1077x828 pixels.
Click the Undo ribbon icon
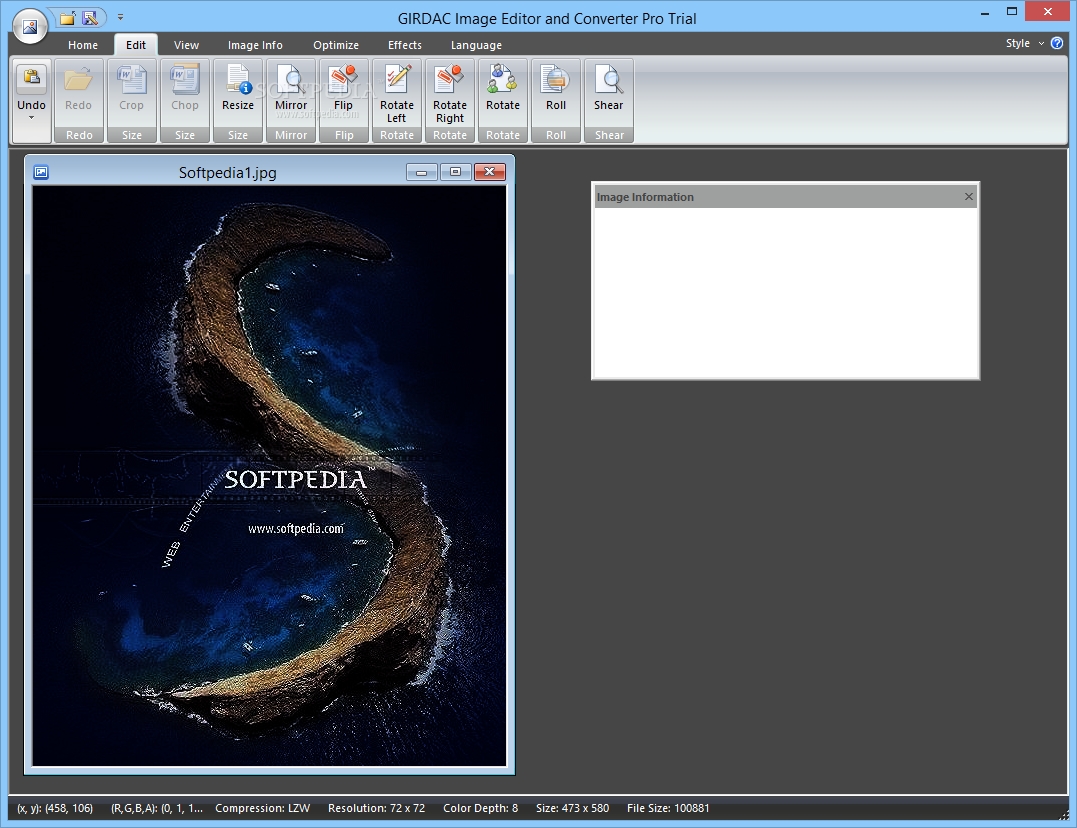pos(31,78)
